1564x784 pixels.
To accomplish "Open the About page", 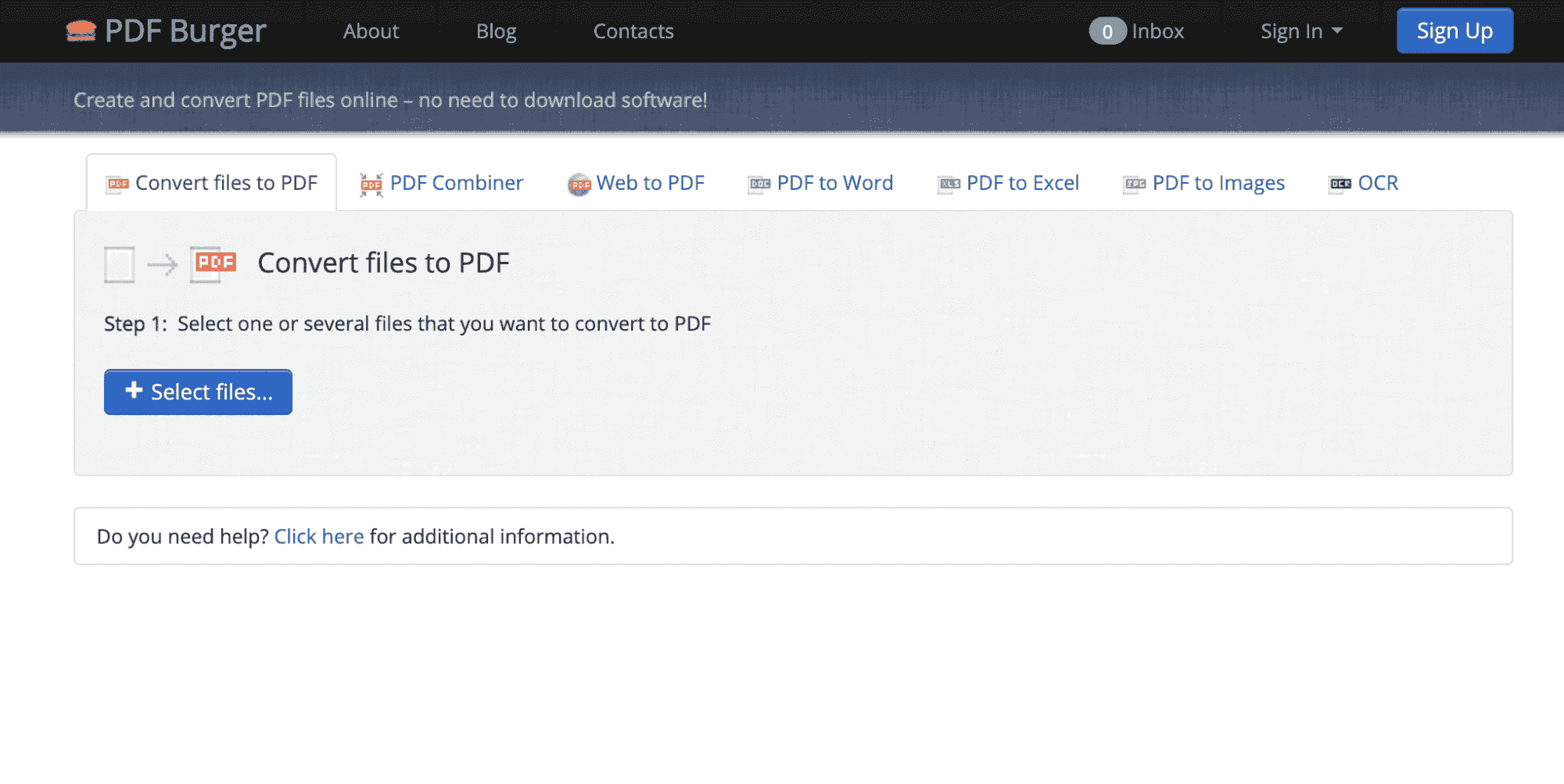I will click(x=371, y=31).
